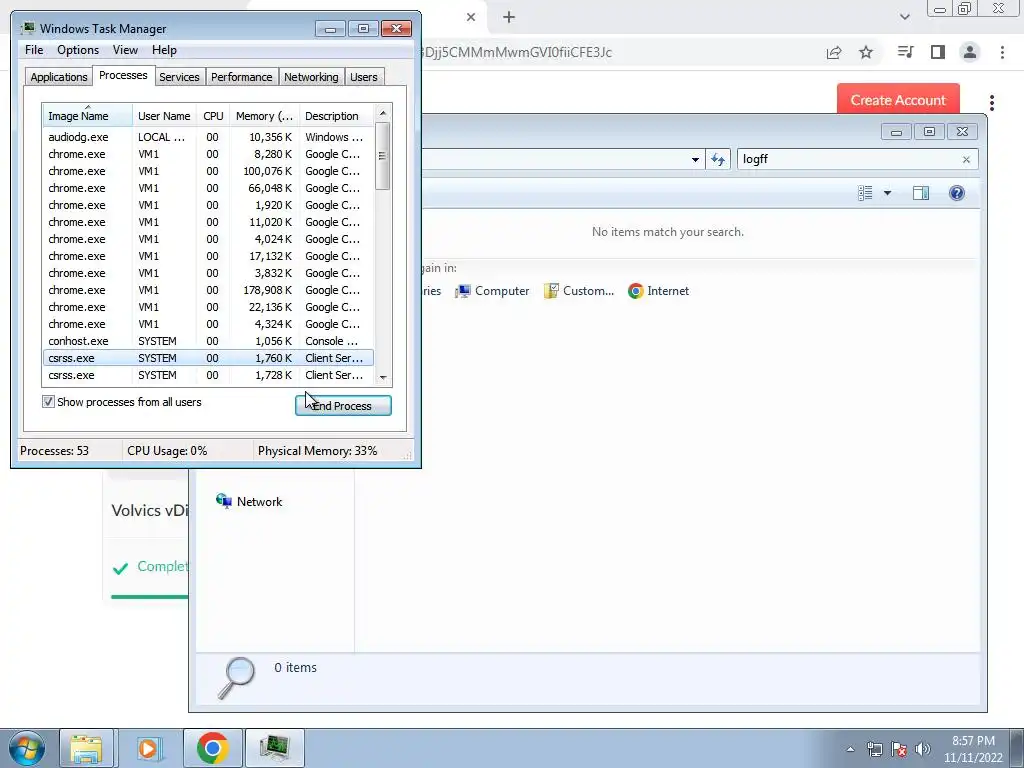Select chrome.exe row using 178,908 K

point(208,290)
